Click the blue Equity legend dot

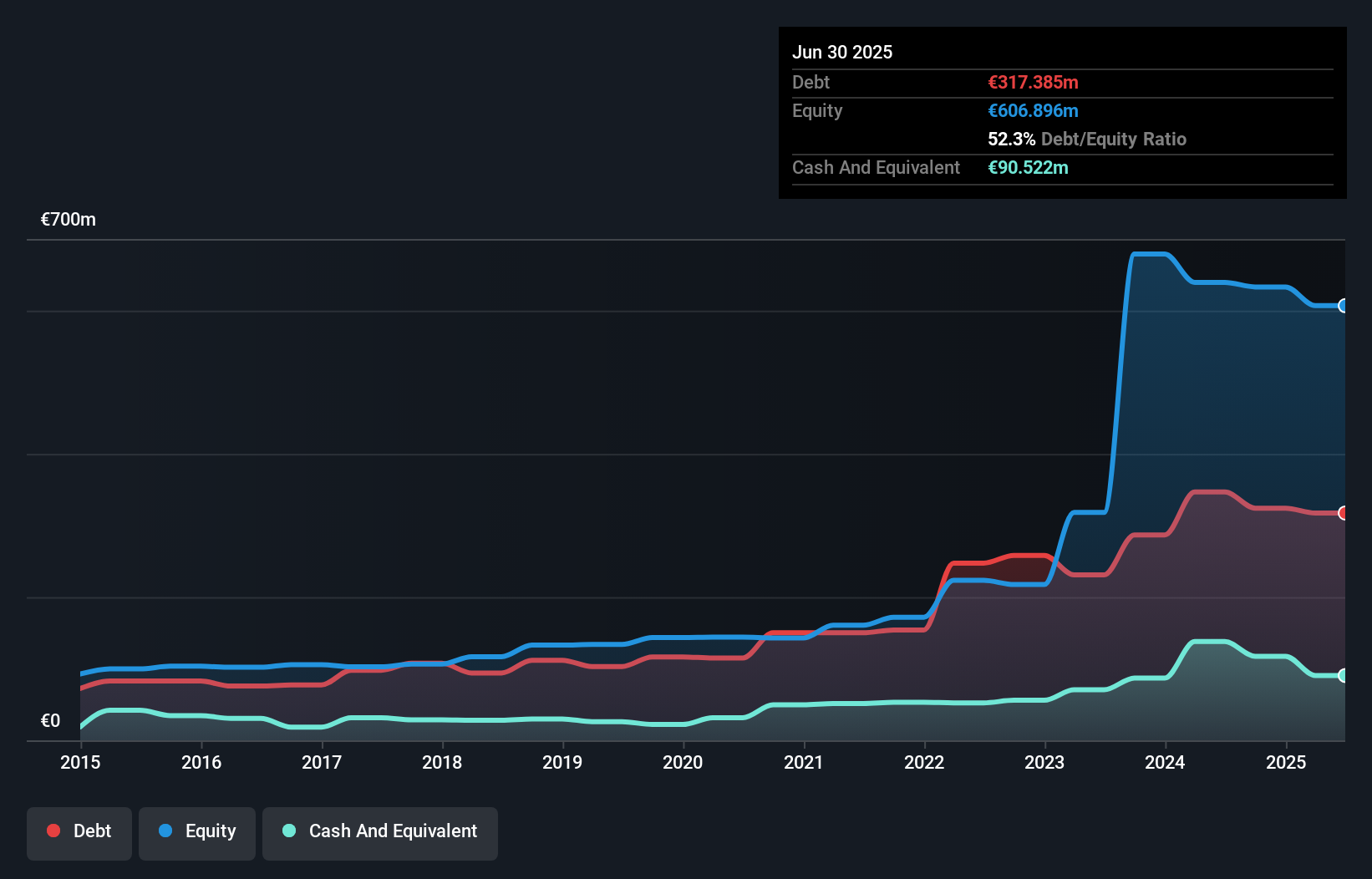(x=167, y=831)
